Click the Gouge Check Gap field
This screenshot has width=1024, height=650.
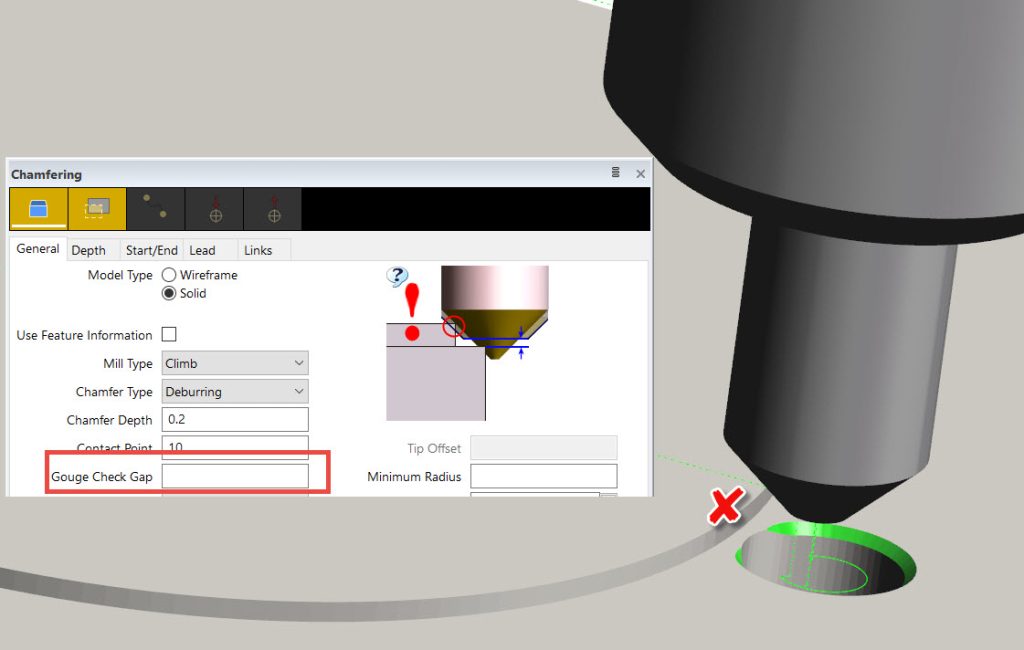235,477
